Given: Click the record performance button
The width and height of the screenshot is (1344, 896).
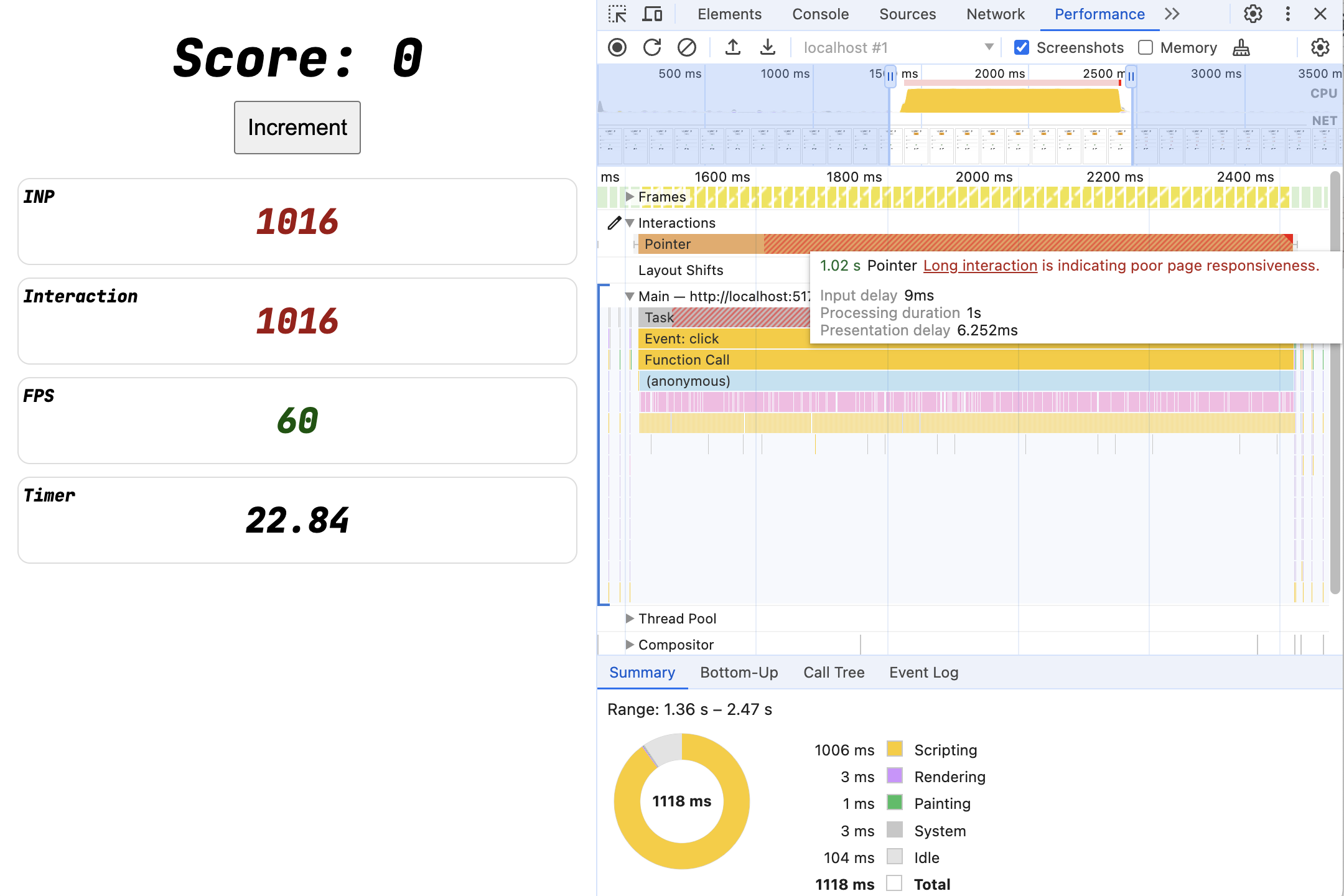Looking at the screenshot, I should click(x=617, y=47).
